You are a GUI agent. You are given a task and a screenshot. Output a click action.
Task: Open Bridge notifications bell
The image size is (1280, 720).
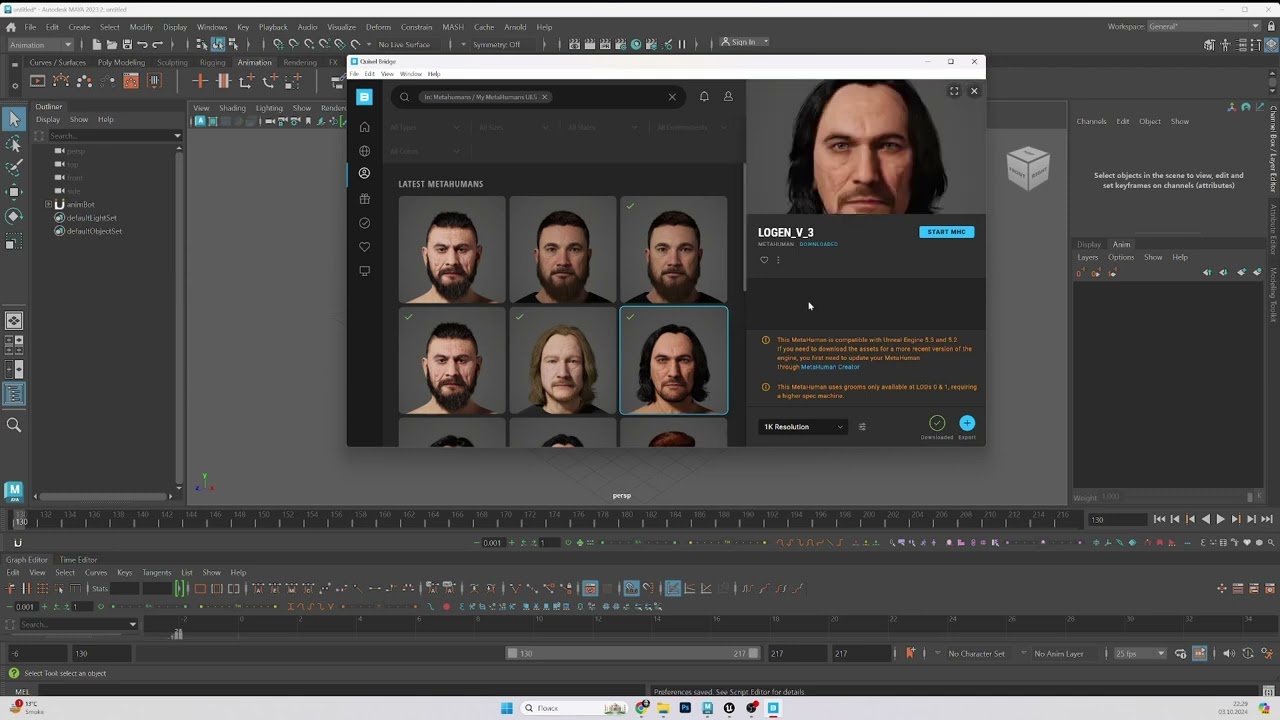coord(704,97)
